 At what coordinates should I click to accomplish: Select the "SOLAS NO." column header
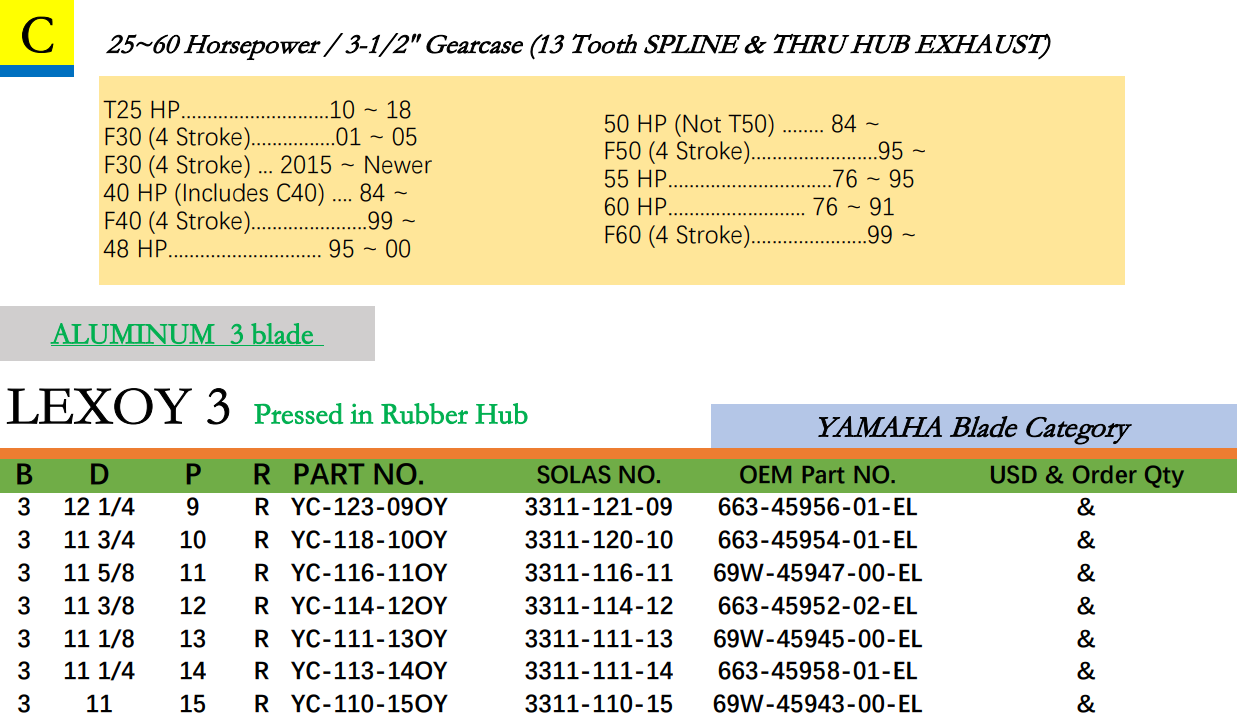click(x=599, y=475)
